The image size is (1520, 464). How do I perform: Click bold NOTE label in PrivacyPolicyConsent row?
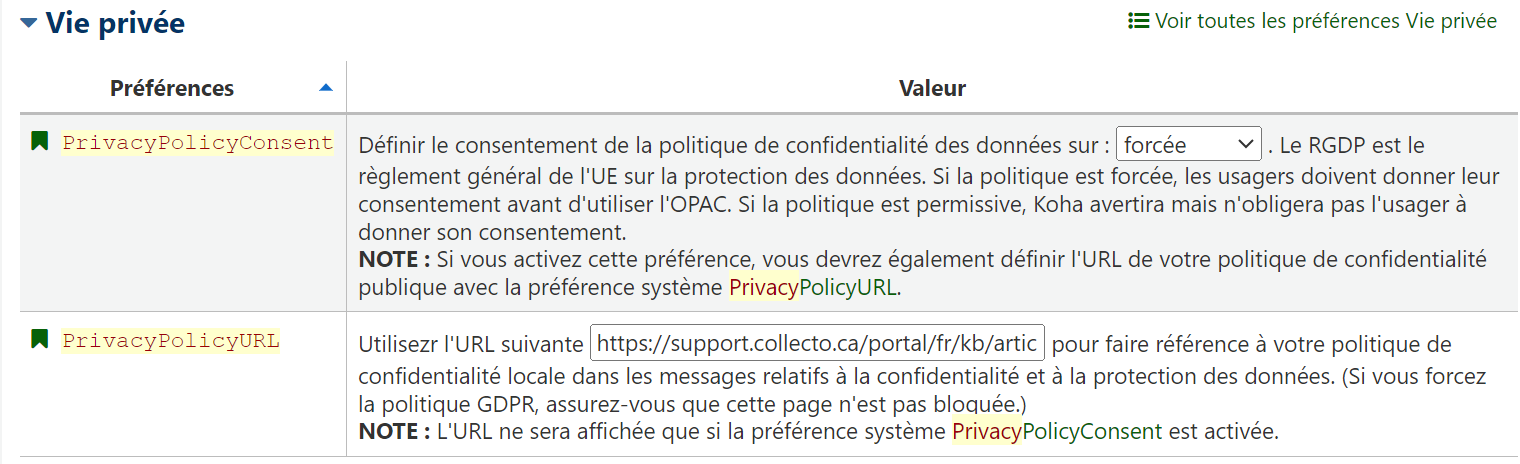pyautogui.click(x=394, y=260)
